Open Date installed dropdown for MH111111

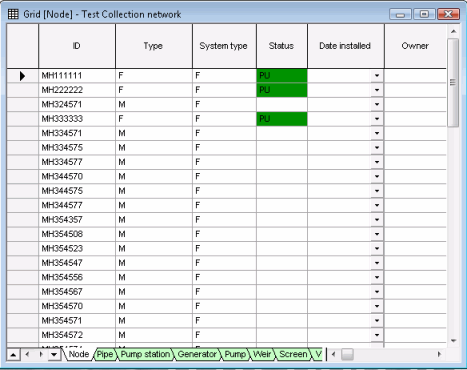click(377, 76)
